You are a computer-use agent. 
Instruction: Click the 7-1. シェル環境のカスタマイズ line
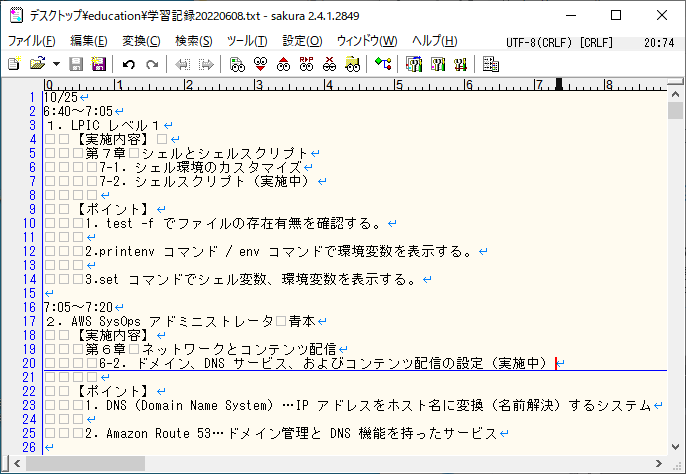tap(200, 167)
